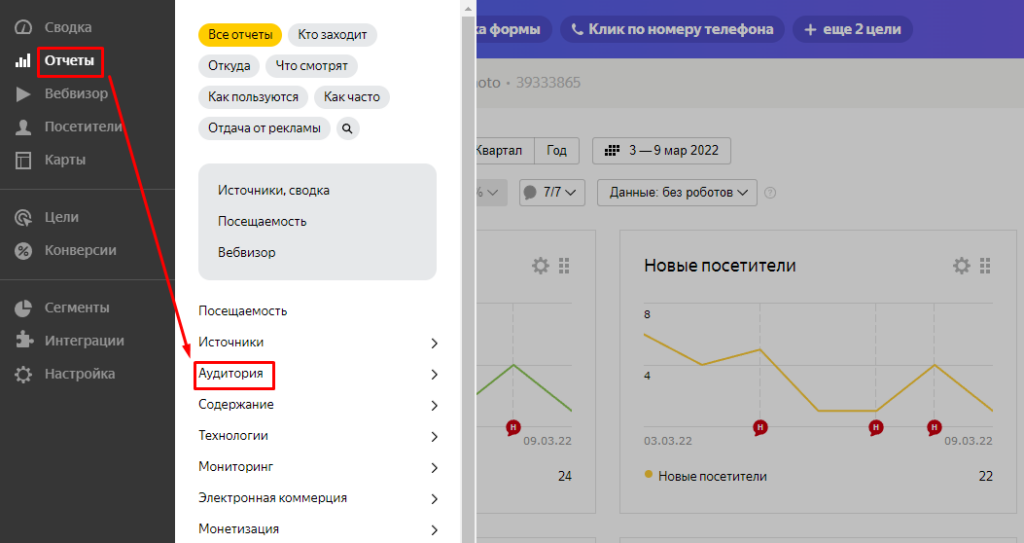Click the Интеграции puzzle icon in sidebar
Image resolution: width=1024 pixels, height=543 pixels.
pos(23,340)
